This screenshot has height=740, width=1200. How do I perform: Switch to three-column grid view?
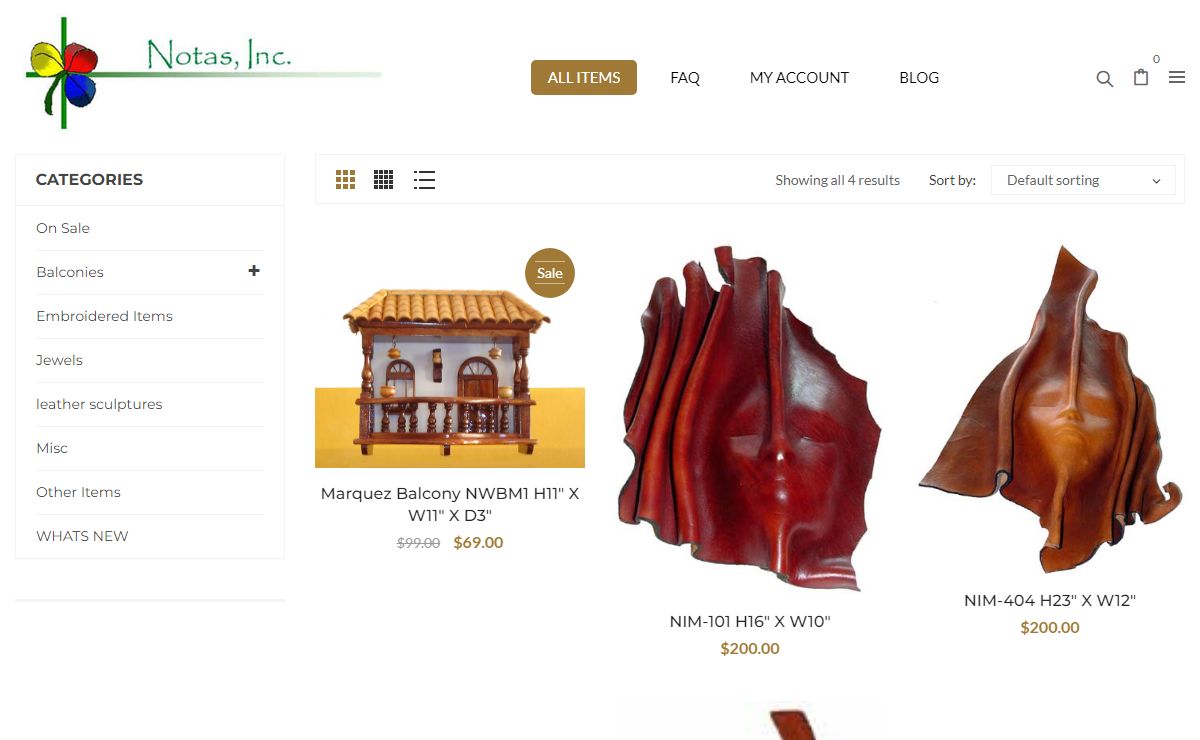(345, 180)
